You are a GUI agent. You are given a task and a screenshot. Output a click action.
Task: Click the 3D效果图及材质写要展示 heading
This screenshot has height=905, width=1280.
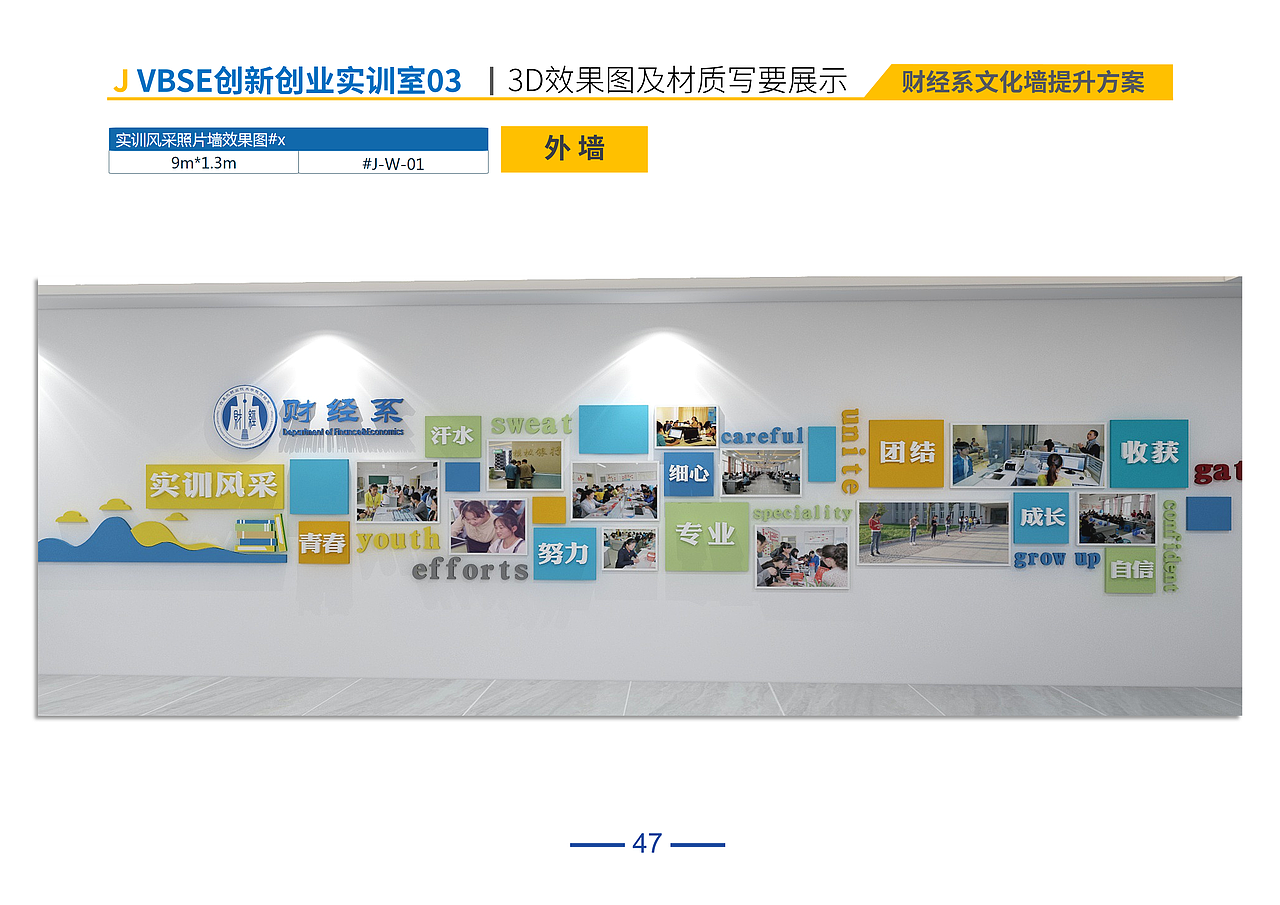pyautogui.click(x=677, y=81)
